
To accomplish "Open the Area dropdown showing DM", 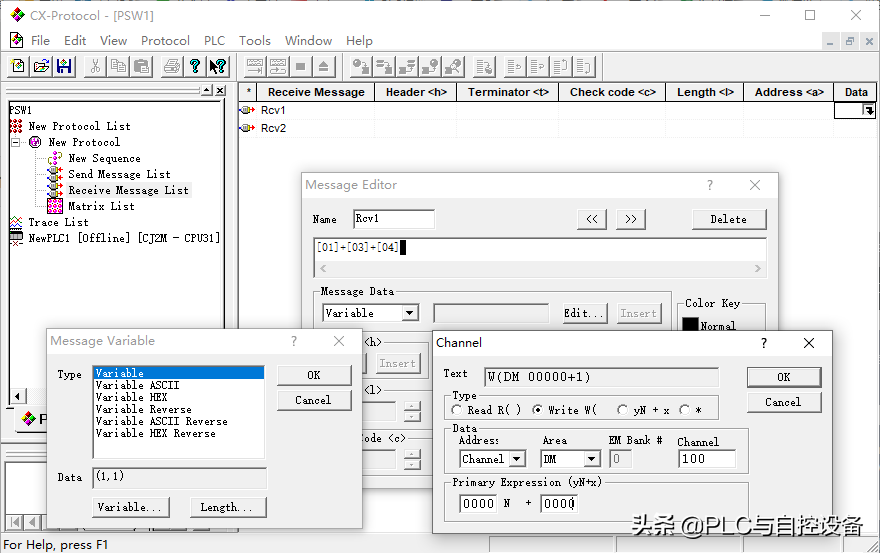I will [591, 459].
